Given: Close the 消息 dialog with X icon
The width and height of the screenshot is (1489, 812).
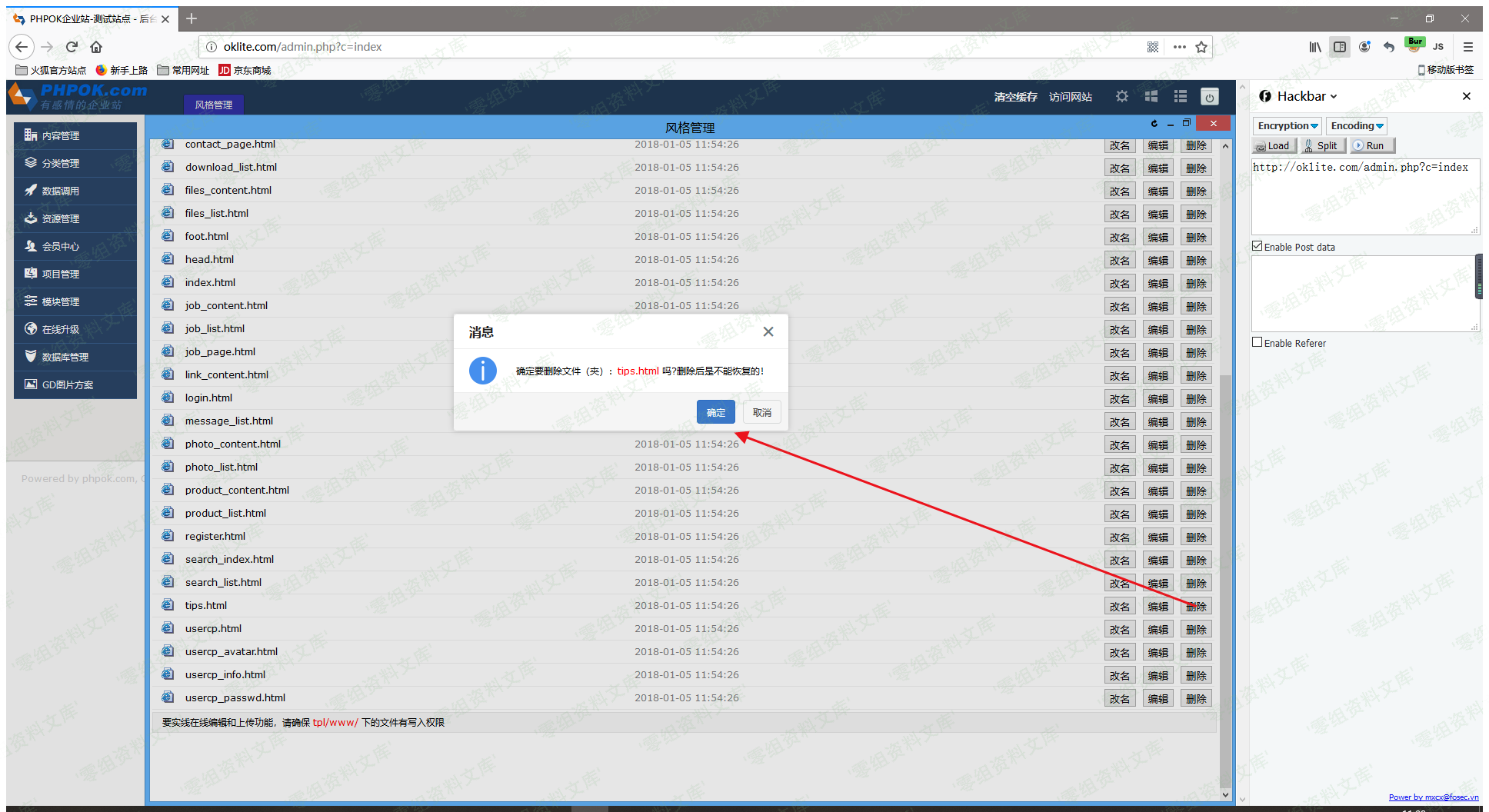Looking at the screenshot, I should (768, 331).
